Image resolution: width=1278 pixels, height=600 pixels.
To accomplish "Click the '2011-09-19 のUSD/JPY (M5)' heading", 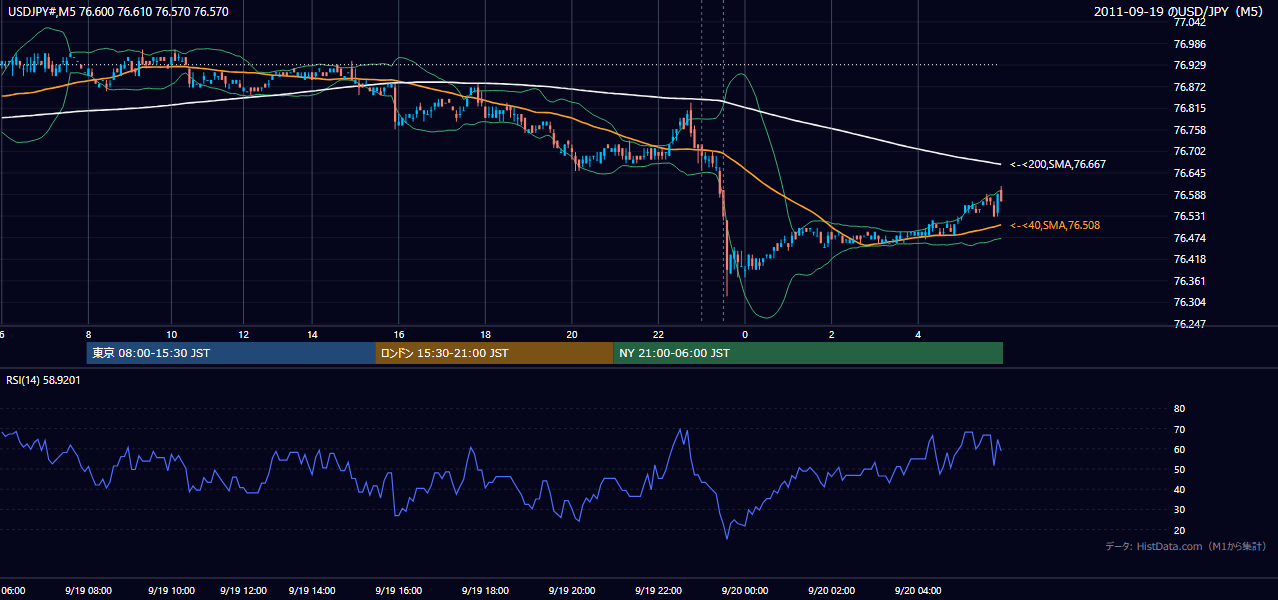I will point(1179,11).
